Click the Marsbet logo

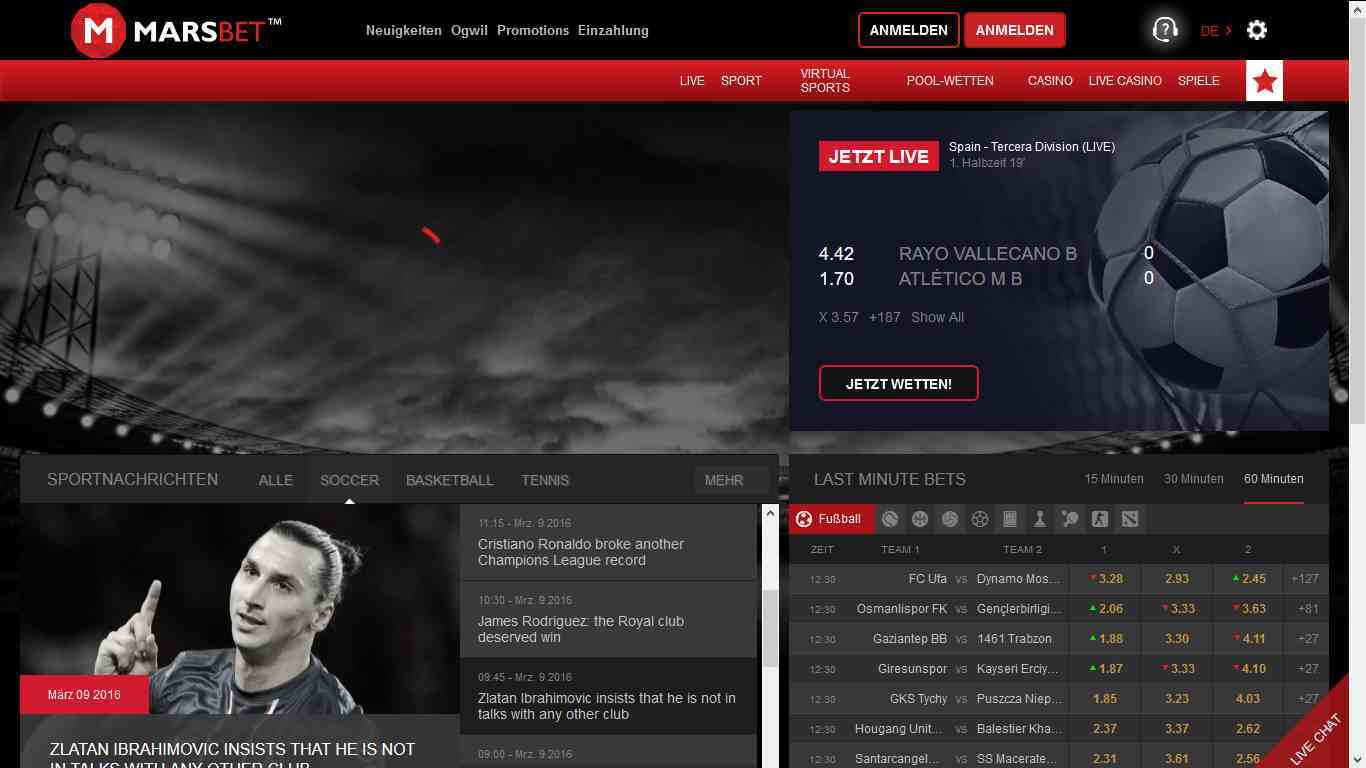point(176,30)
